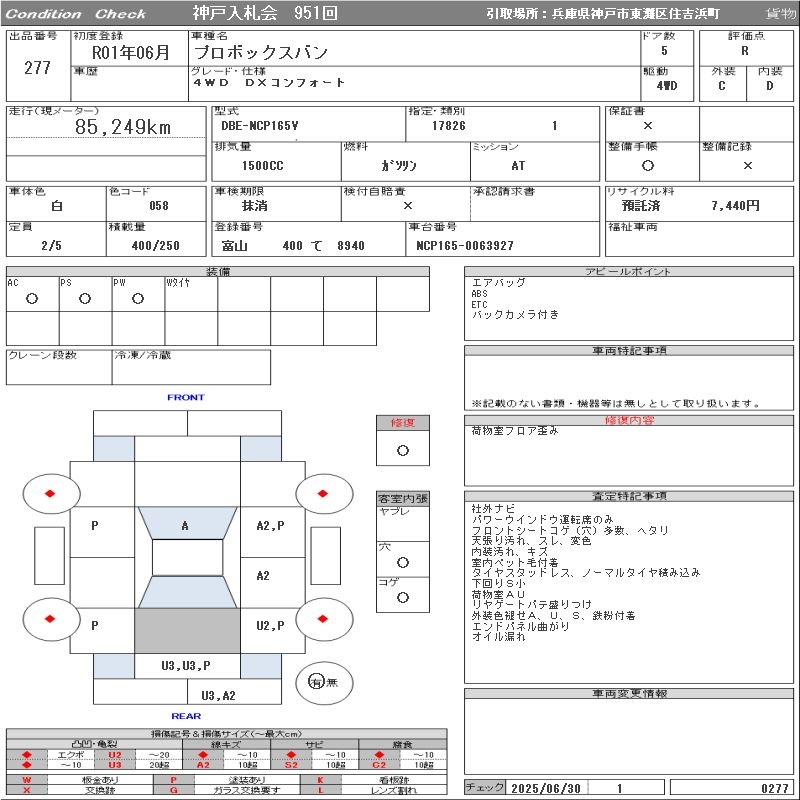Click the red diamond on front-right wheel

pyautogui.click(x=322, y=493)
